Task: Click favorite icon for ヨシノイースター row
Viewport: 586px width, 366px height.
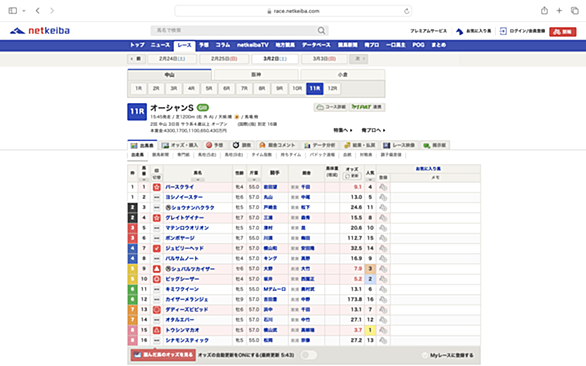Action: 383,197
